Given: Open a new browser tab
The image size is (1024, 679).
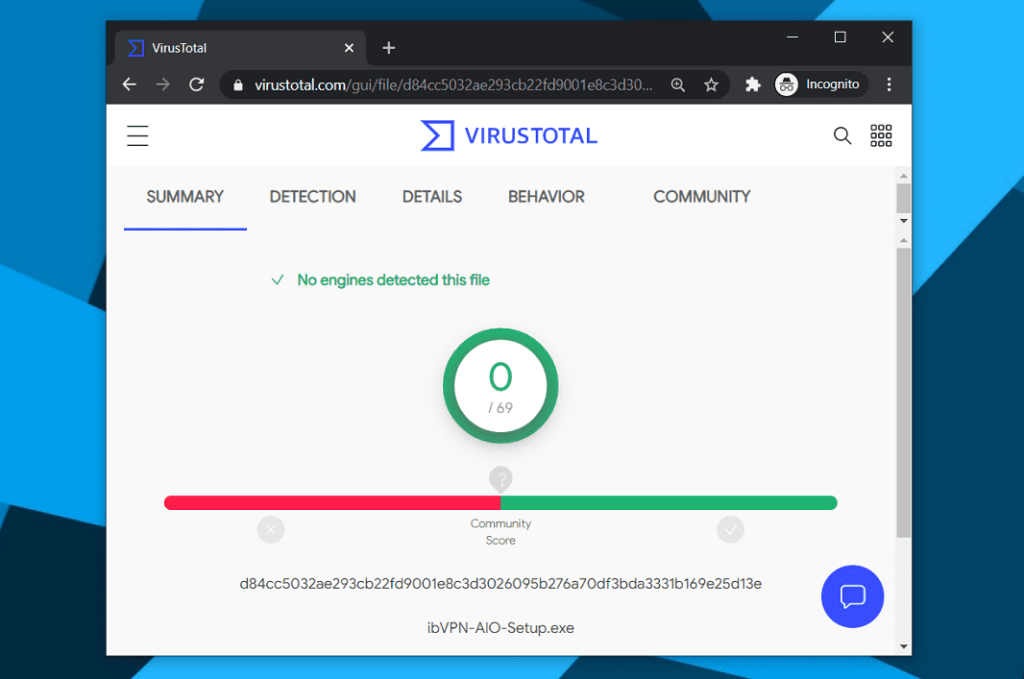Looking at the screenshot, I should (389, 48).
